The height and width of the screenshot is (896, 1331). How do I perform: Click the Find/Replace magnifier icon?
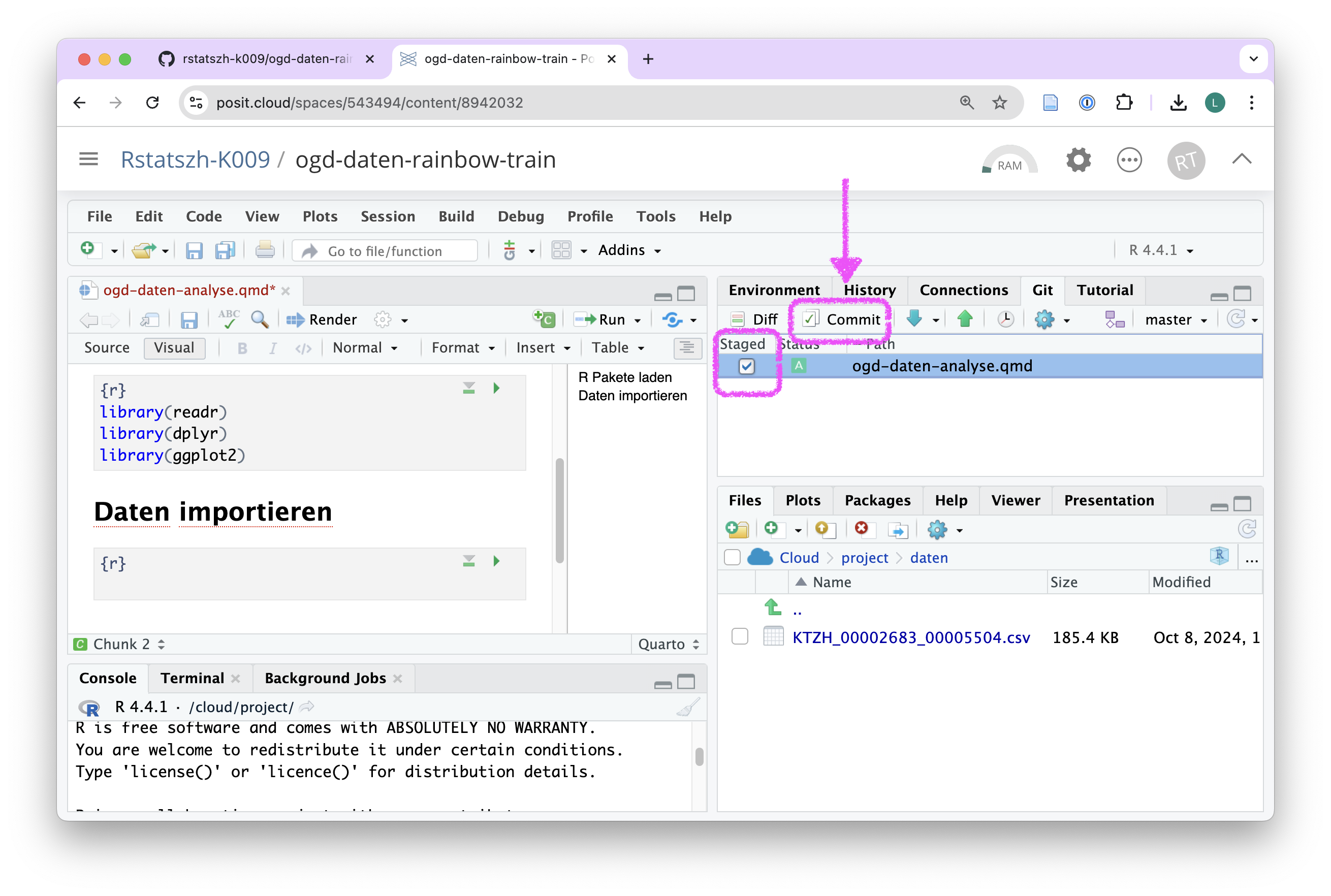pyautogui.click(x=260, y=319)
